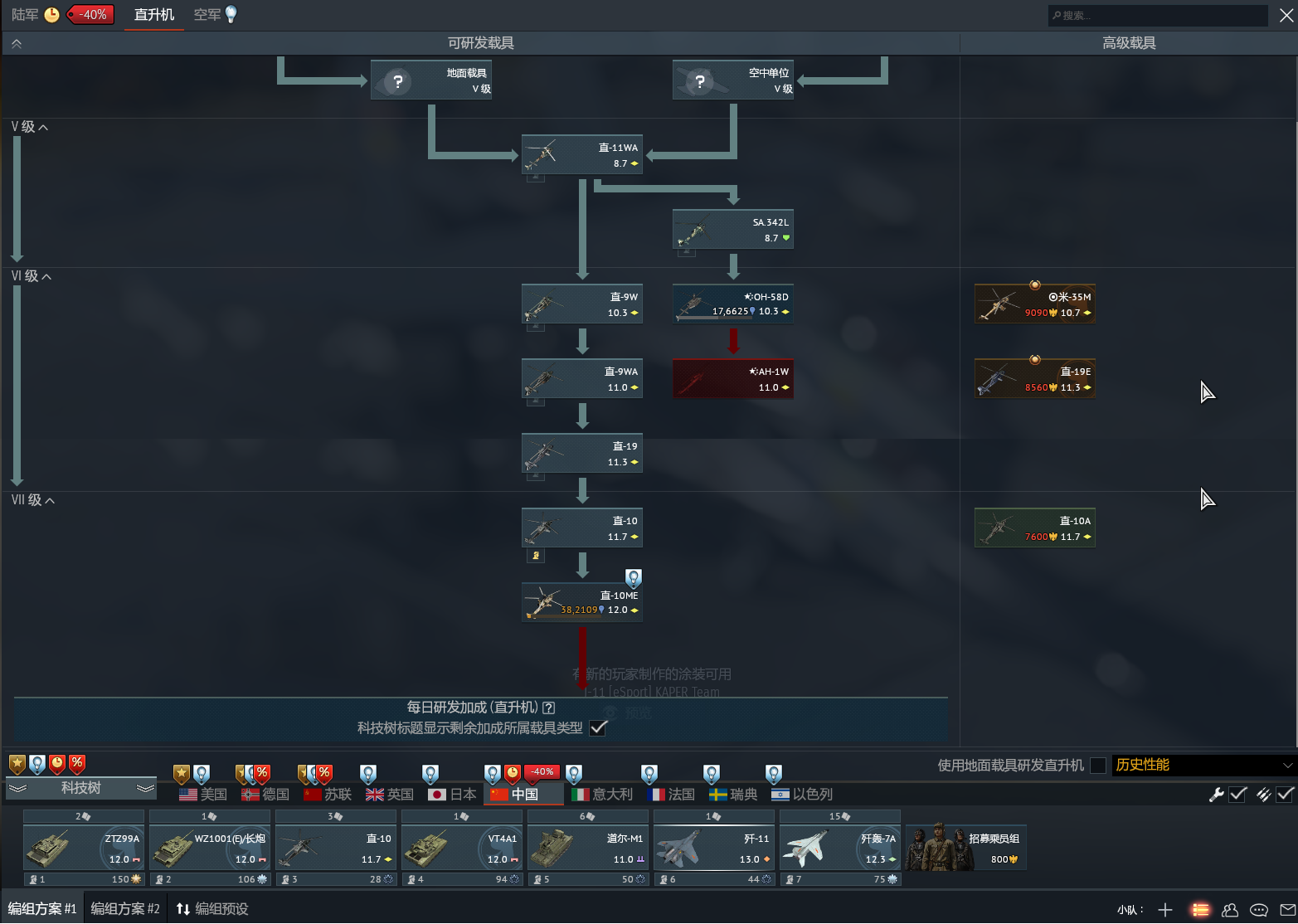This screenshot has height=924, width=1298.
Task: Click the right double chevron on 科技树 bar
Action: (x=146, y=788)
